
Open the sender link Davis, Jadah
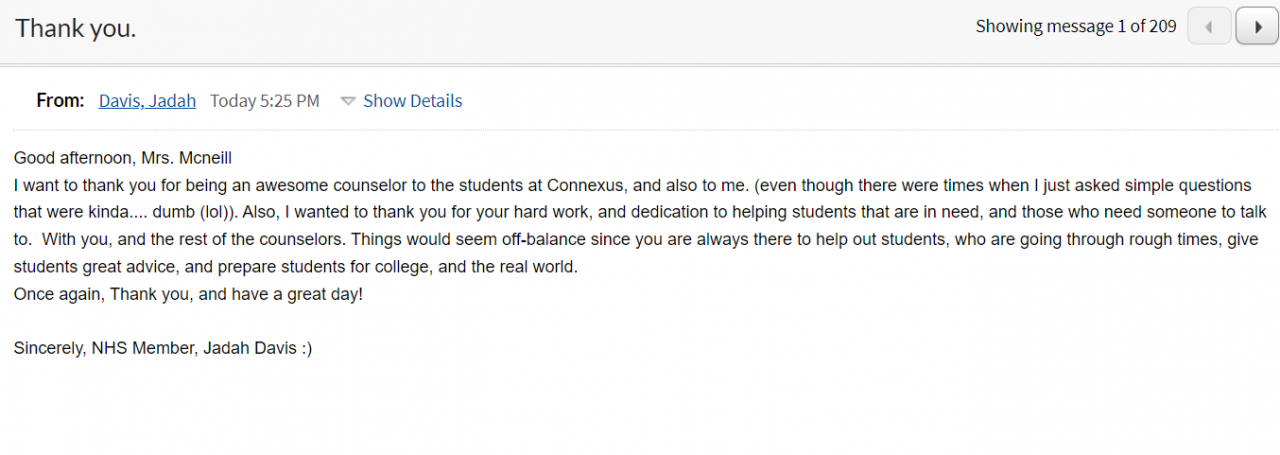(x=147, y=101)
